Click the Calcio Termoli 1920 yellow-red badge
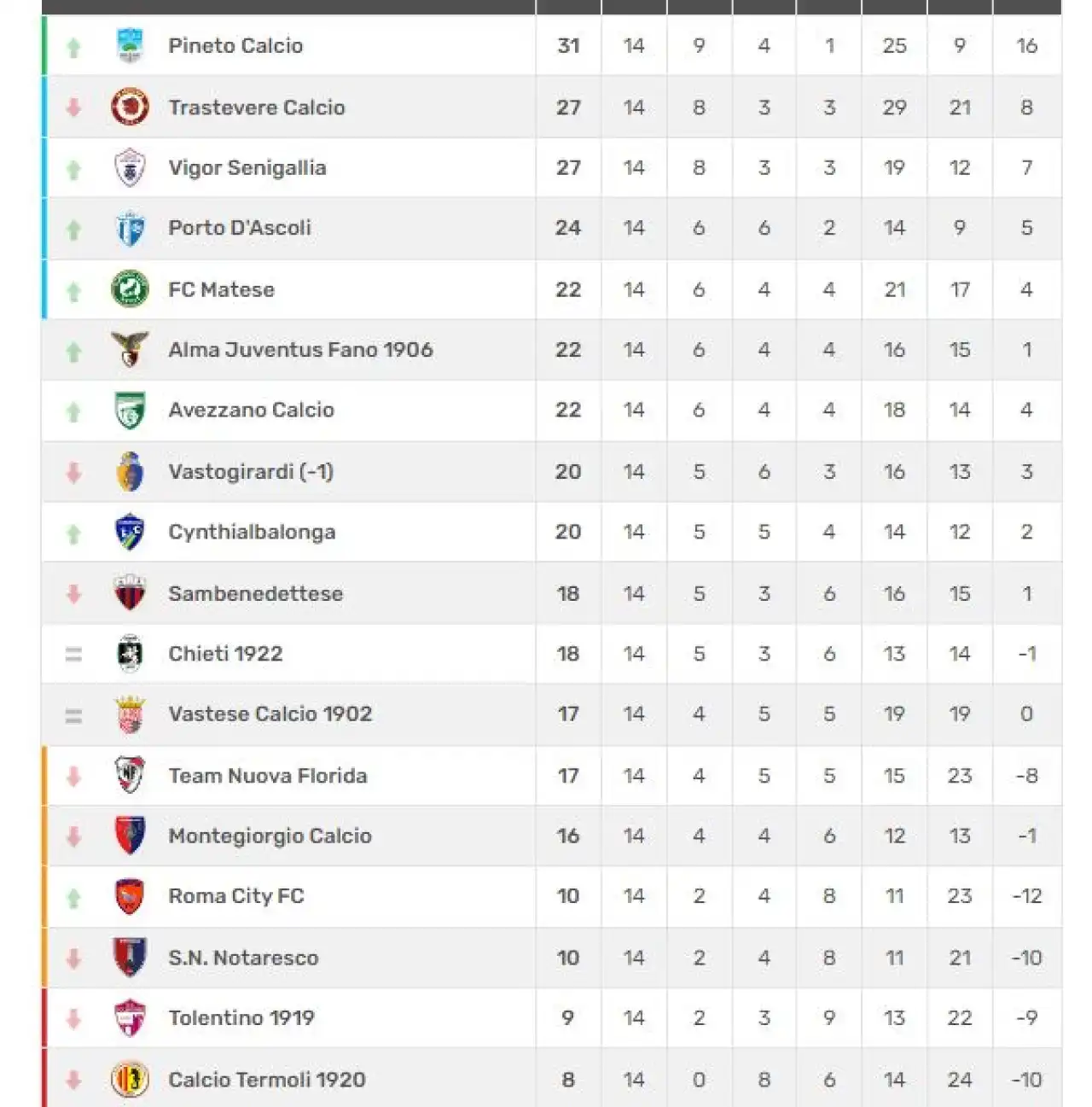 tap(130, 1079)
